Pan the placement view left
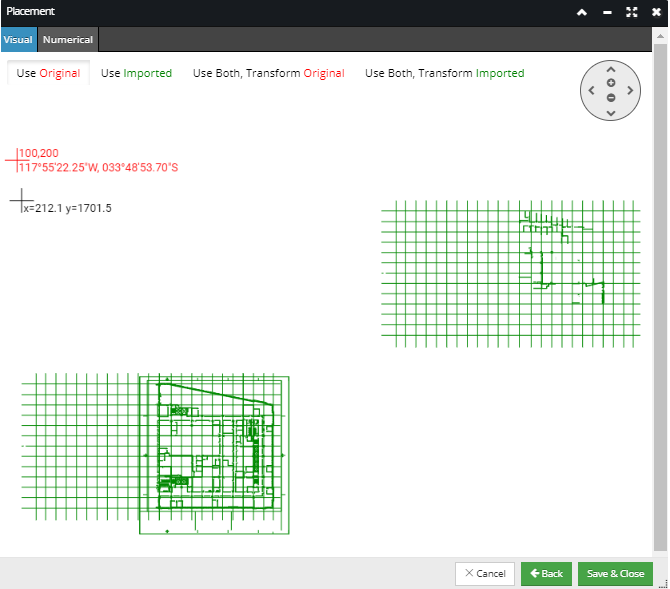 [591, 91]
